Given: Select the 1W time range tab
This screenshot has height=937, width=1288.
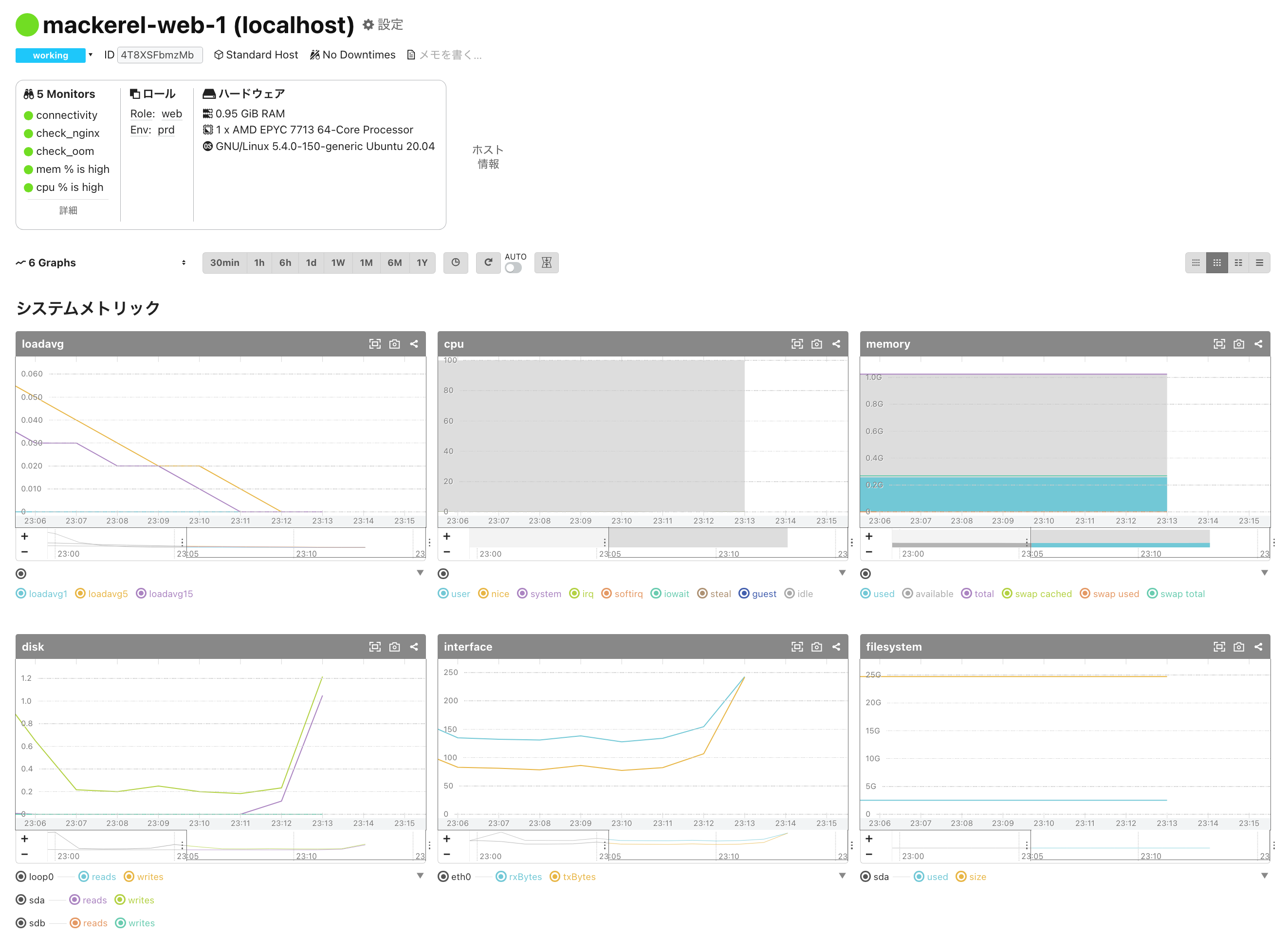Looking at the screenshot, I should [x=338, y=262].
